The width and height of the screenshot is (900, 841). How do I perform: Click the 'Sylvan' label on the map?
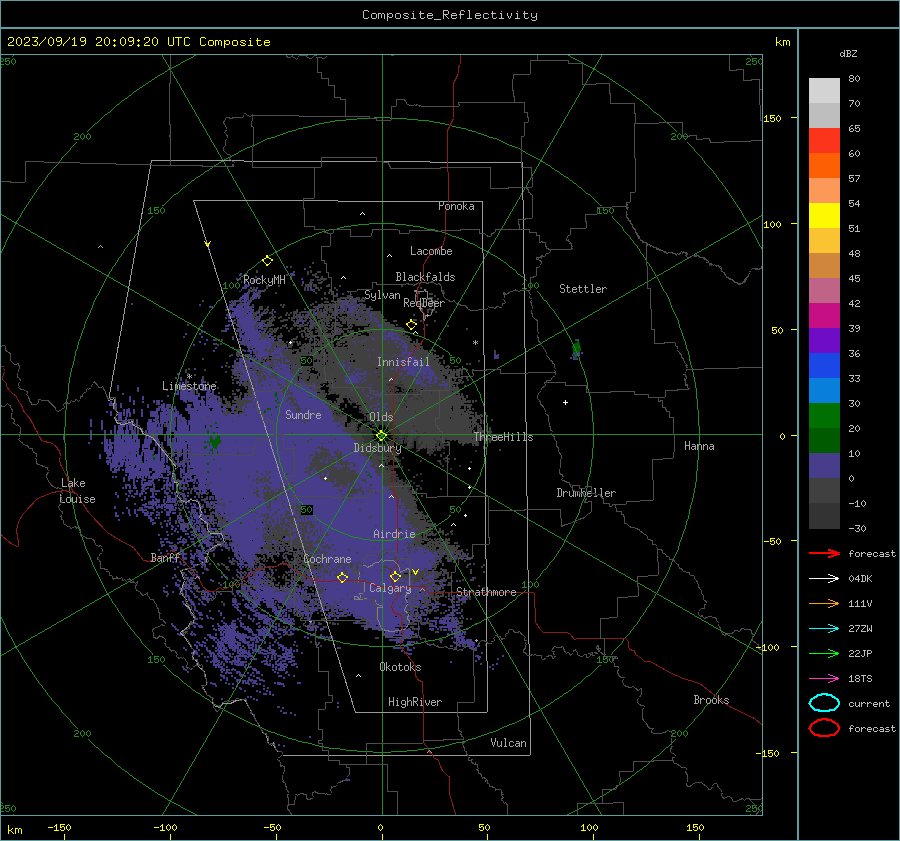[382, 295]
